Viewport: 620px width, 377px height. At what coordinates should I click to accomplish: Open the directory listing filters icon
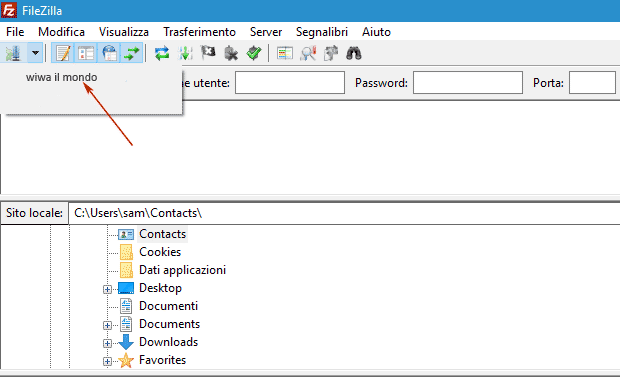(285, 53)
